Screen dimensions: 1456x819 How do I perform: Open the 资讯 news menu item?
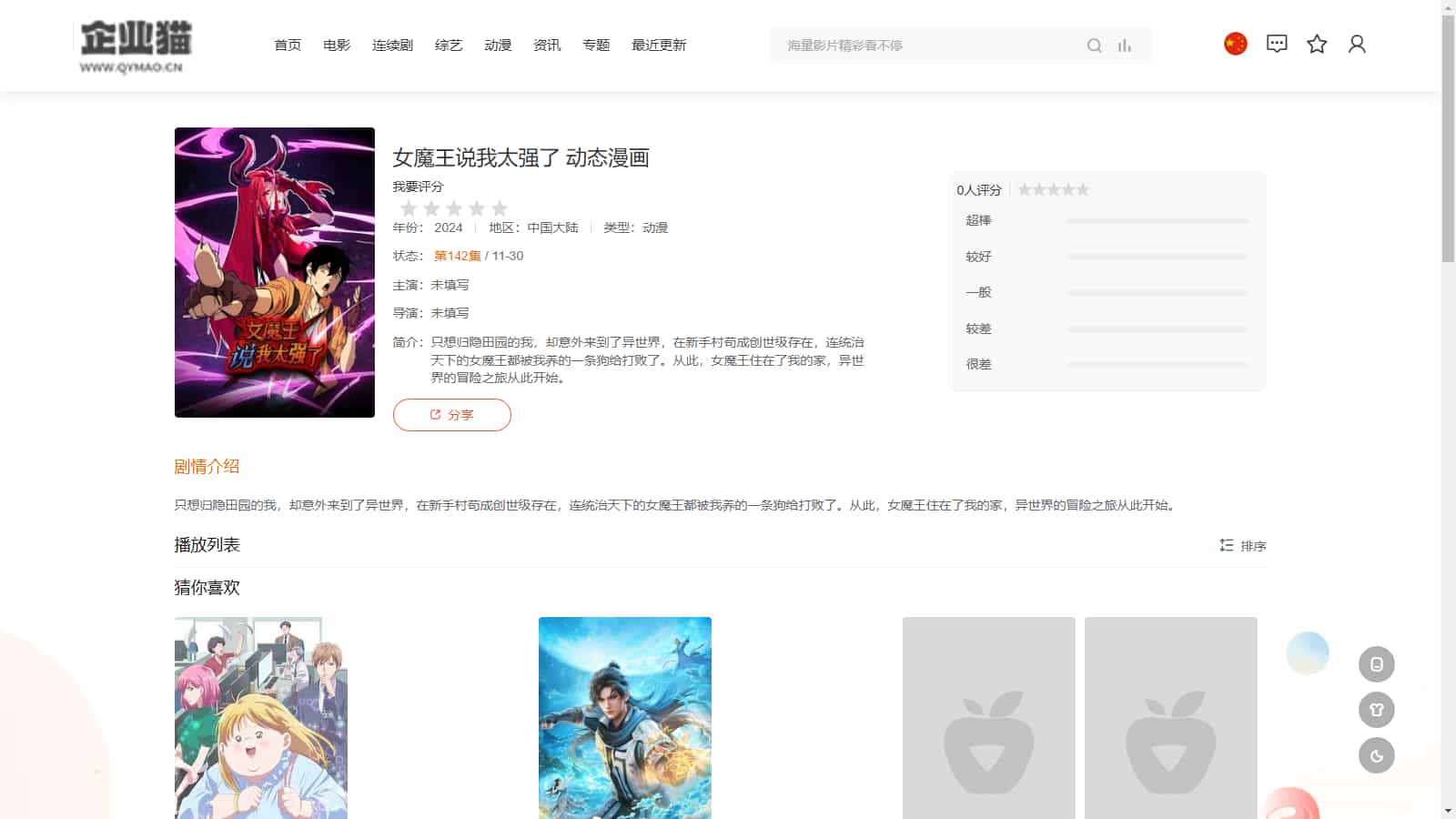click(x=547, y=45)
